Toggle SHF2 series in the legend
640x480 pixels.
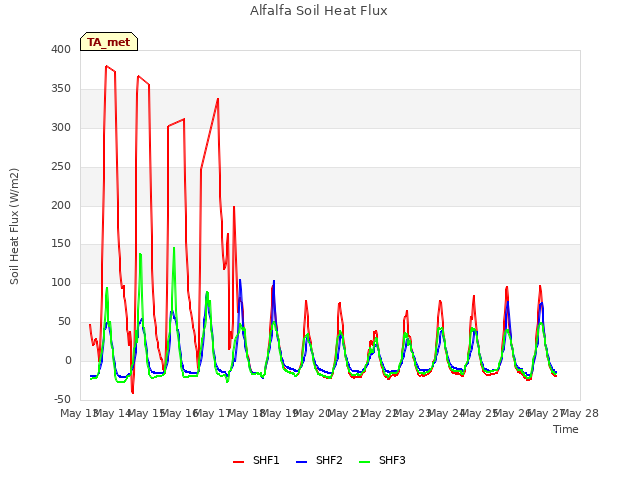click(x=319, y=460)
